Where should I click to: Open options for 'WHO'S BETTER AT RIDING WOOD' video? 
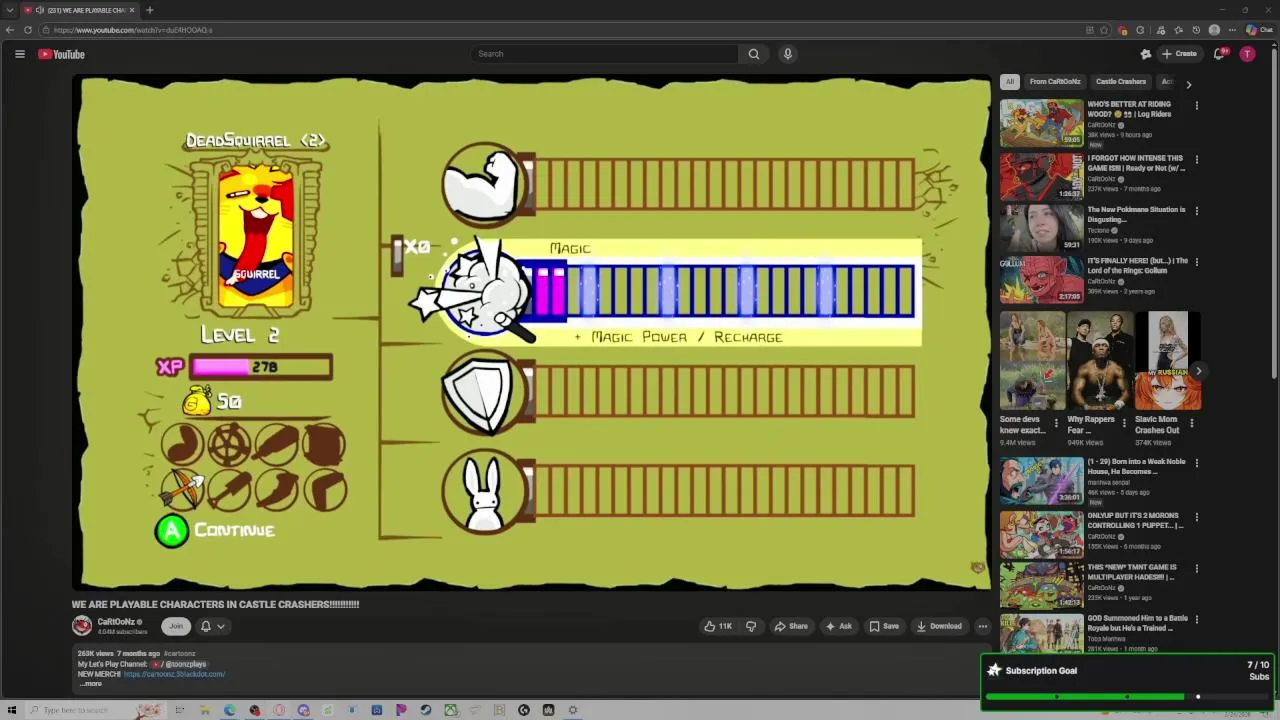(x=1196, y=105)
